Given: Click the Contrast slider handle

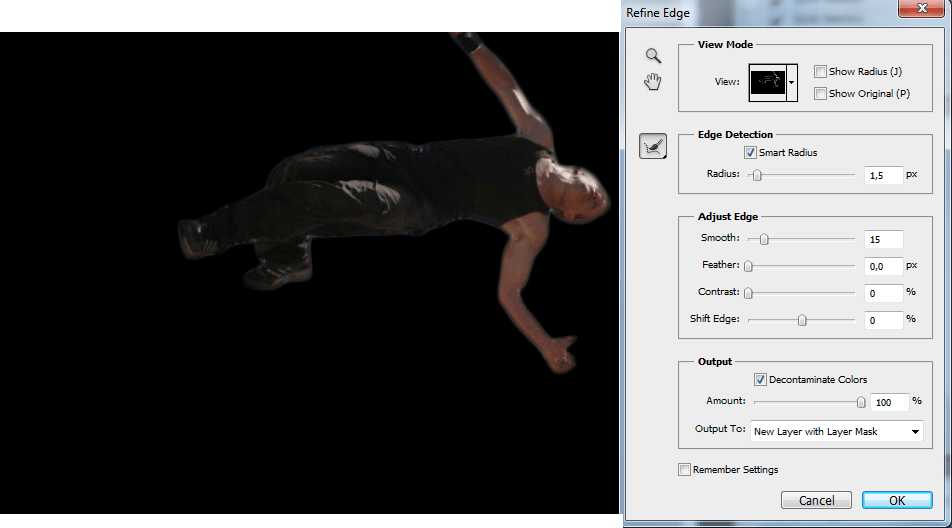Looking at the screenshot, I should click(749, 293).
